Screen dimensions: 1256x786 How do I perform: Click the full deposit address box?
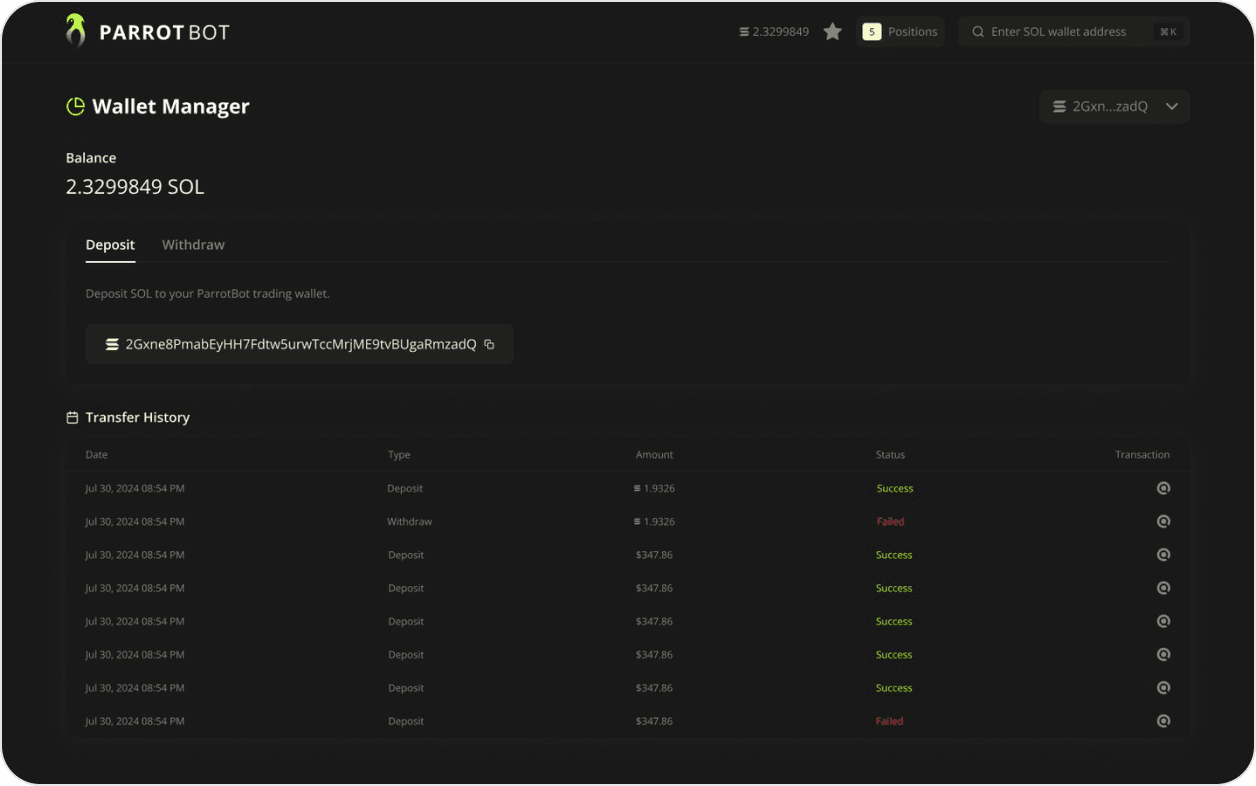[300, 344]
